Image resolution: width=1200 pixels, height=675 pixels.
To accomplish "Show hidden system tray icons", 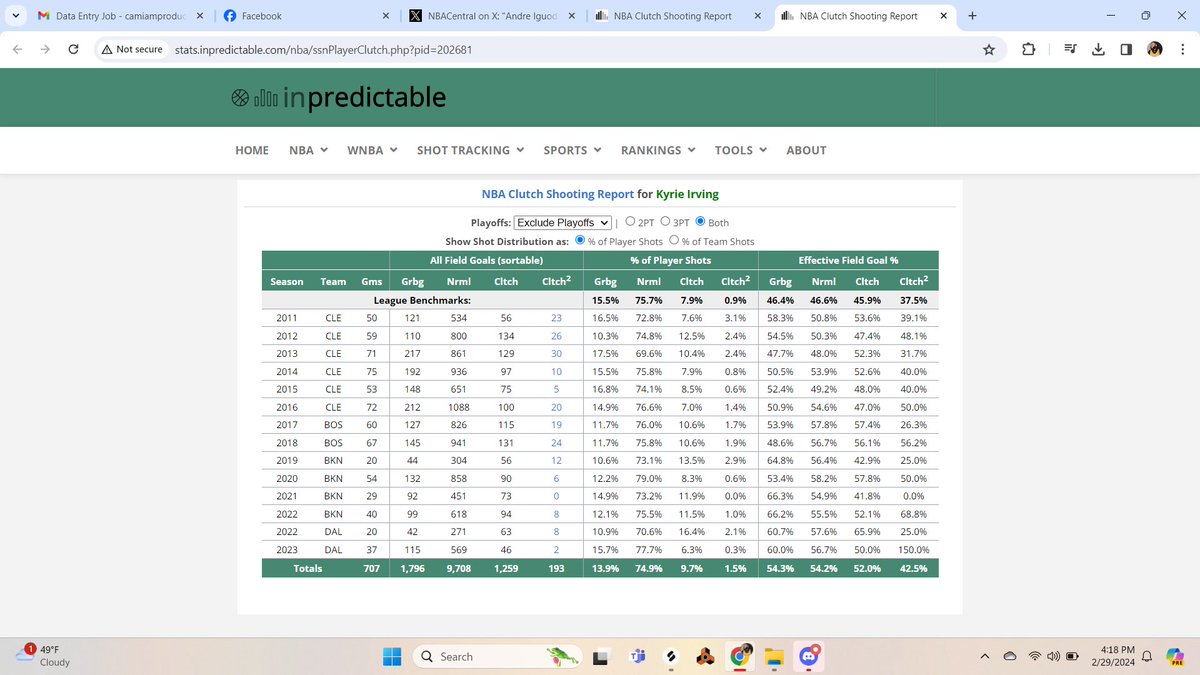I will point(985,657).
